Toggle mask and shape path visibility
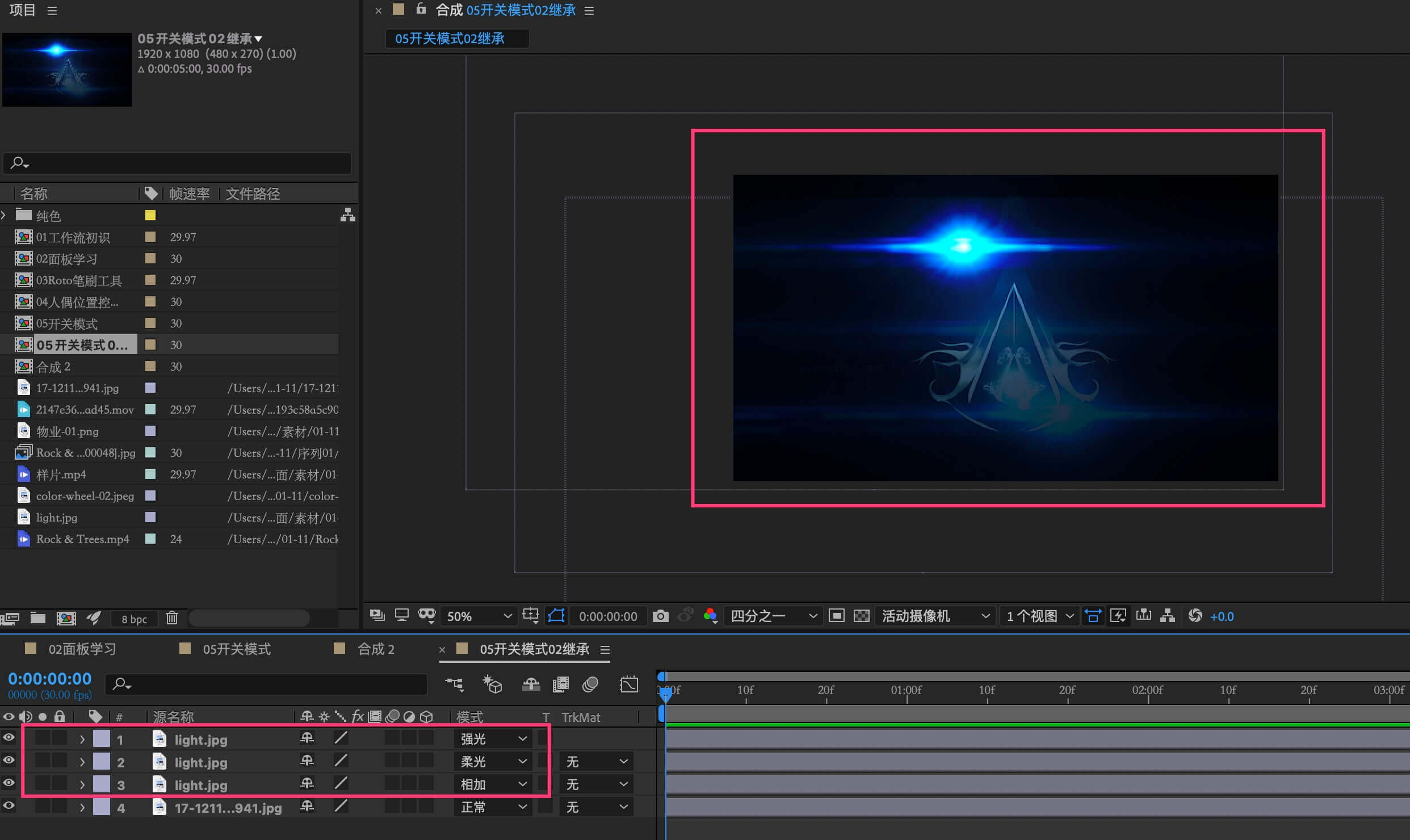This screenshot has width=1410, height=840. pos(556,616)
